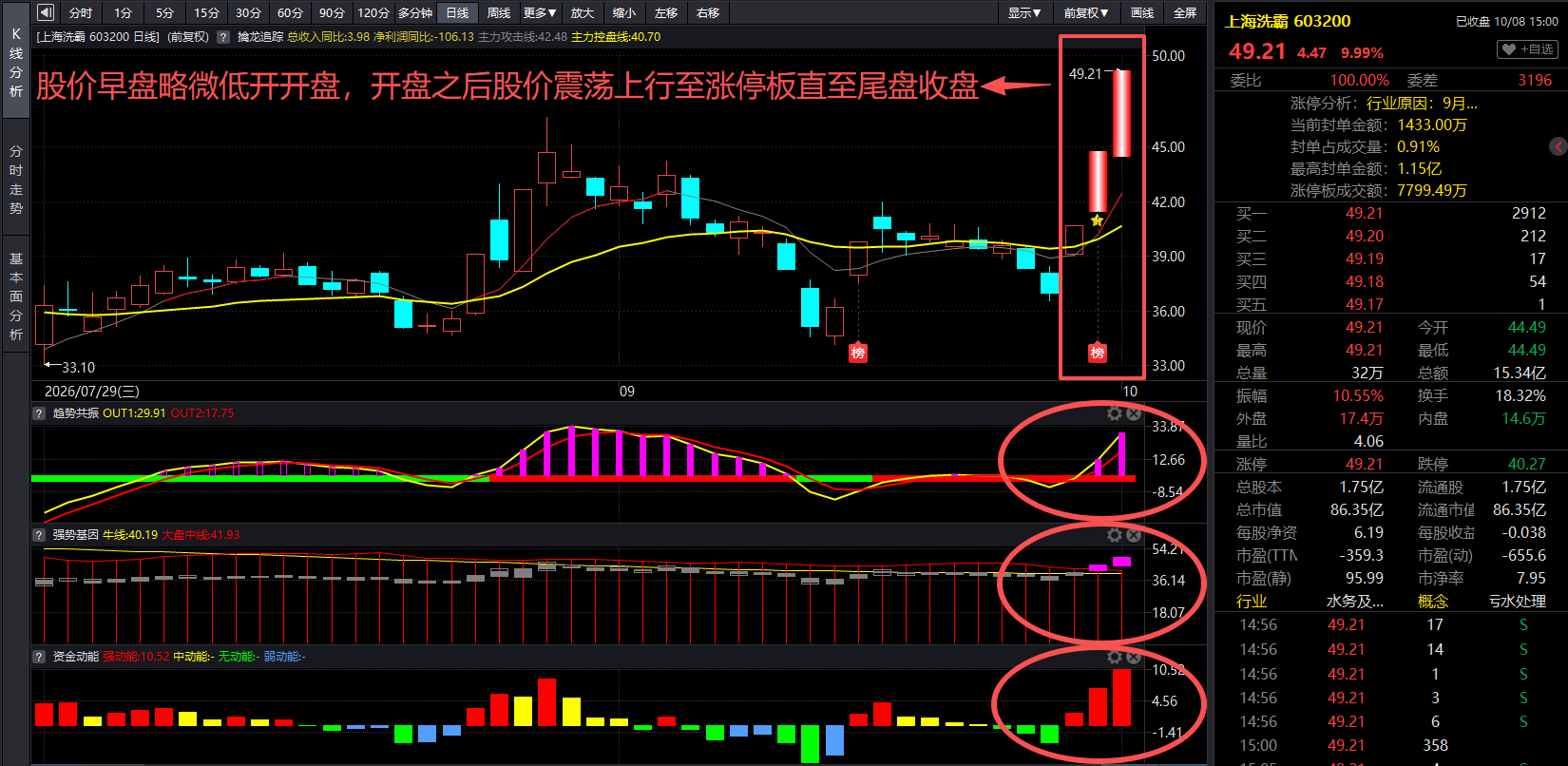The image size is (1568, 766).
Task: Add stock to watchlist with +自选 heart
Action: (1527, 49)
